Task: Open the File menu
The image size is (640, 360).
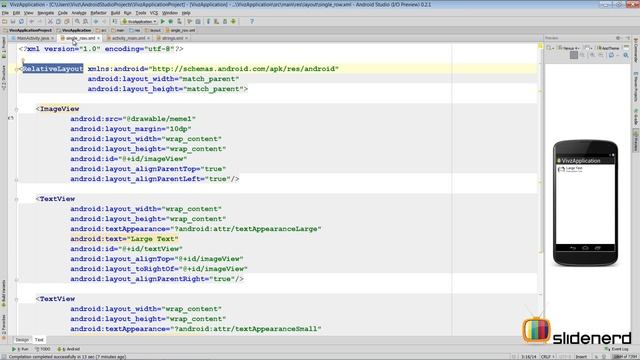Action: coord(5,13)
